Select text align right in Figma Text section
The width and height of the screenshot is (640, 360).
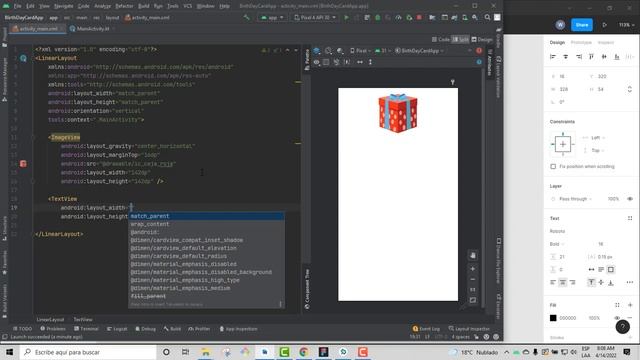pyautogui.click(x=572, y=282)
